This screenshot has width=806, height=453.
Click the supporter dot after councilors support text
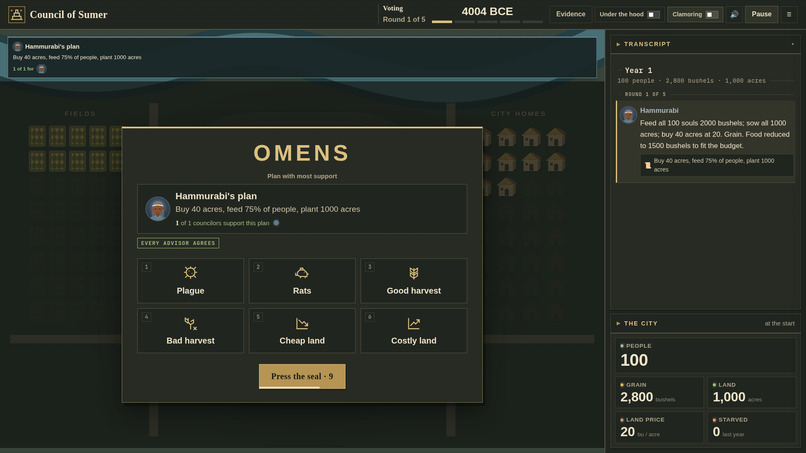pyautogui.click(x=276, y=223)
